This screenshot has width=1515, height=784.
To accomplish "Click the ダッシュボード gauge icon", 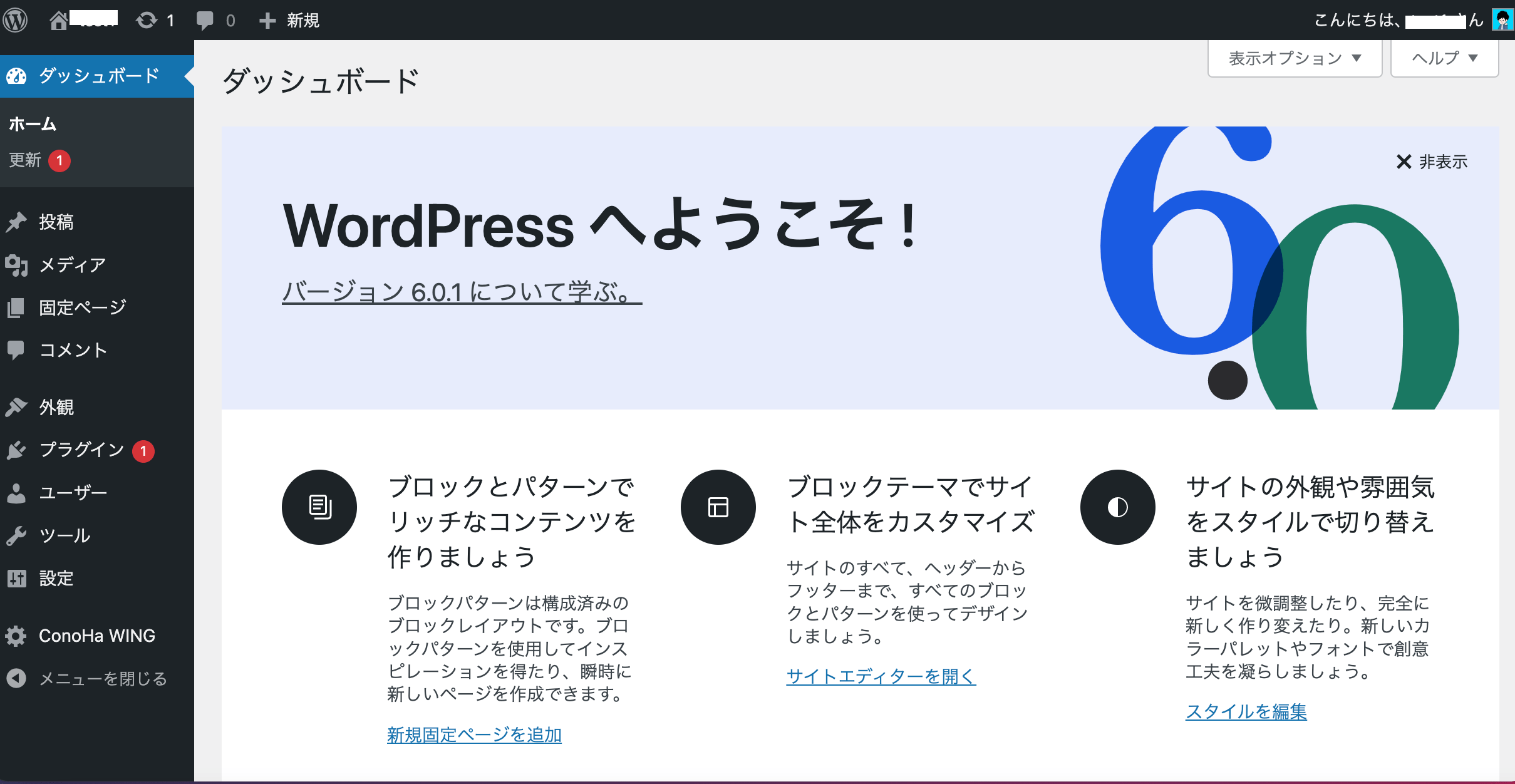I will click(x=16, y=76).
